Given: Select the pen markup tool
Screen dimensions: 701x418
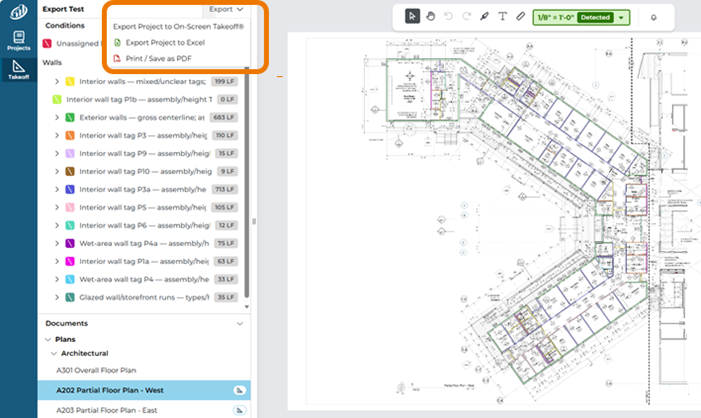Looking at the screenshot, I should coord(484,17).
